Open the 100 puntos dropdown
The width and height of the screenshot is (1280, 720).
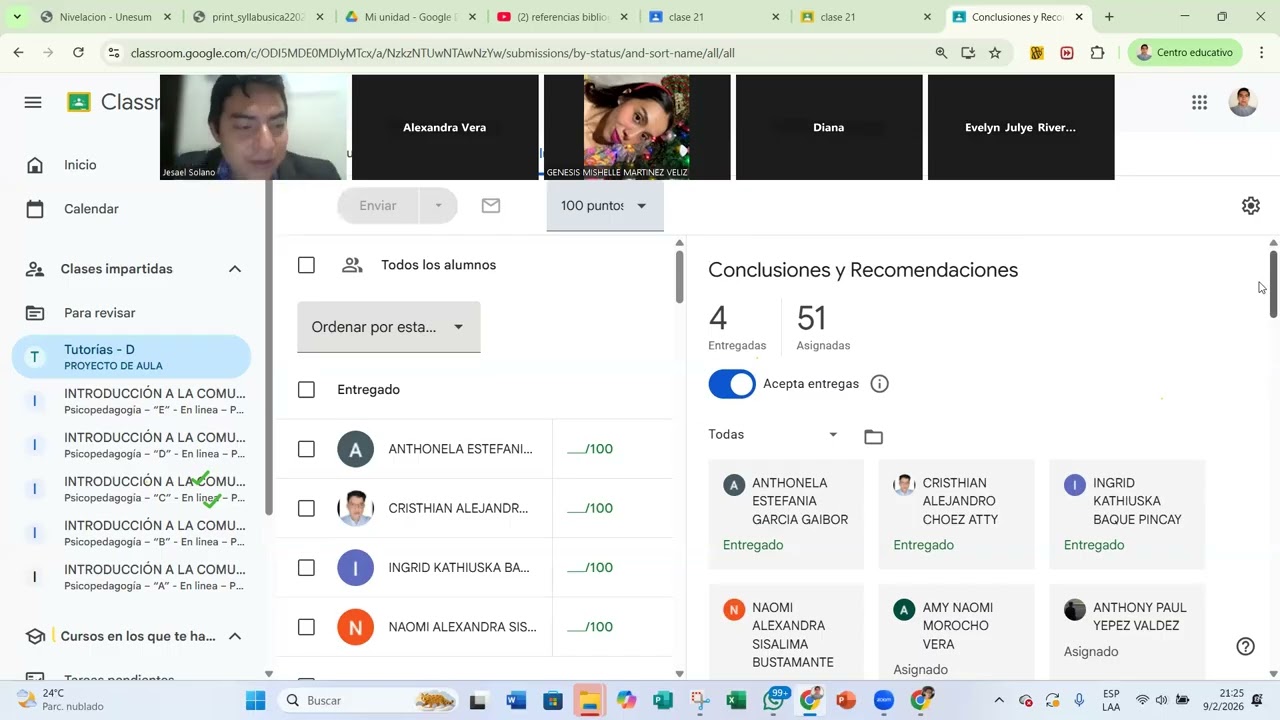click(604, 206)
